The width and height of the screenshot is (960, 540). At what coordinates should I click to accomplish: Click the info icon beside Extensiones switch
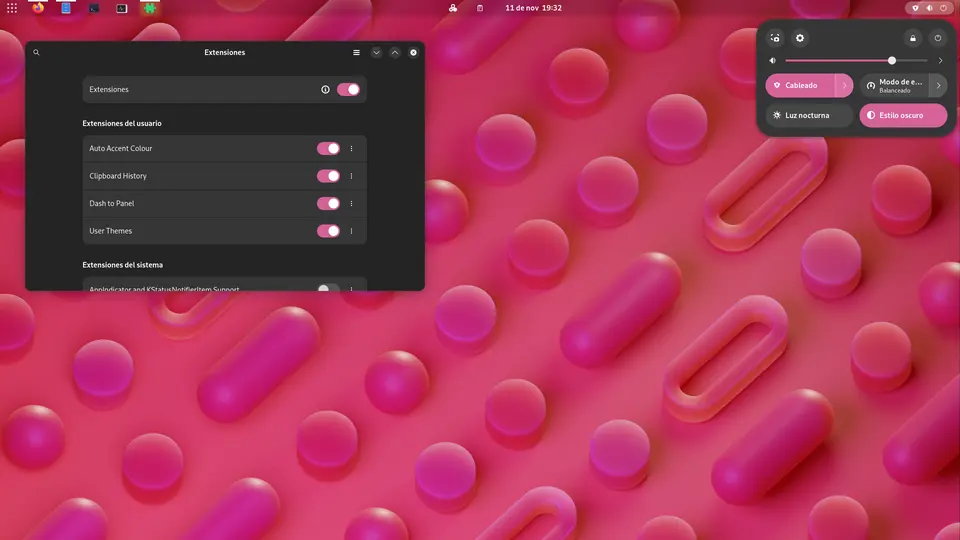click(x=325, y=90)
